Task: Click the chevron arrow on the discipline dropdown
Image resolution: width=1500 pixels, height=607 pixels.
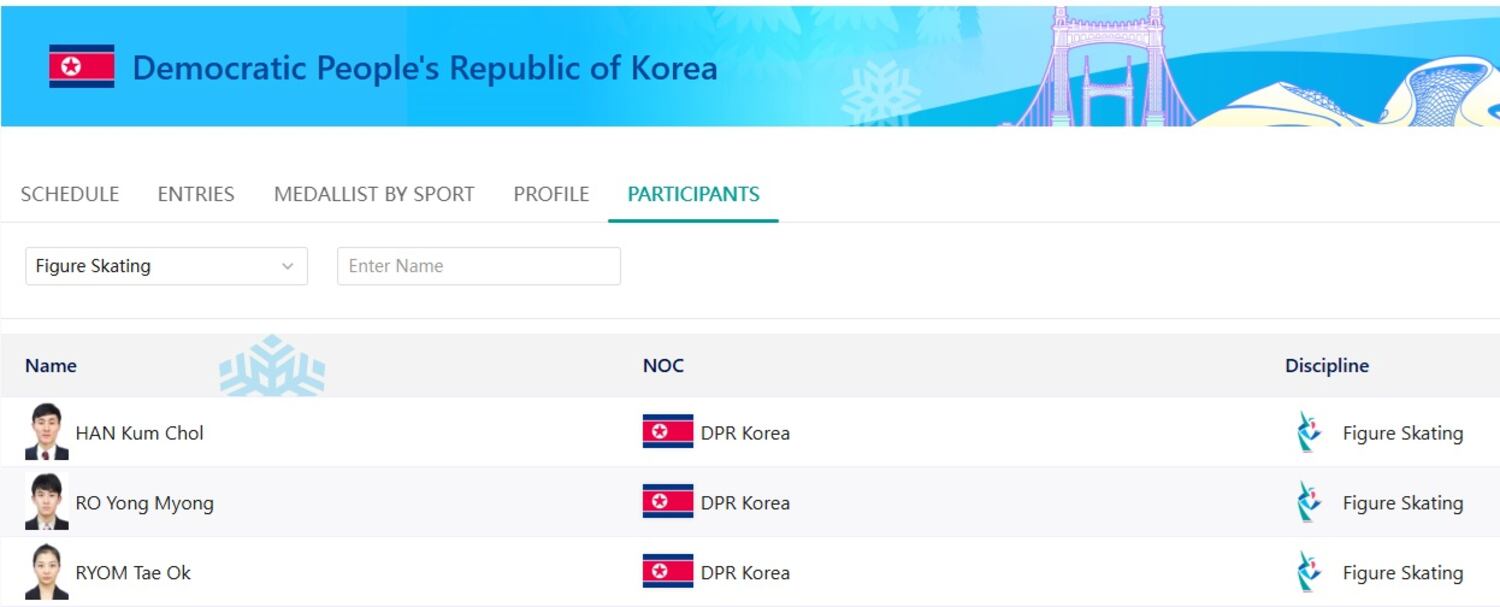Action: [x=287, y=266]
